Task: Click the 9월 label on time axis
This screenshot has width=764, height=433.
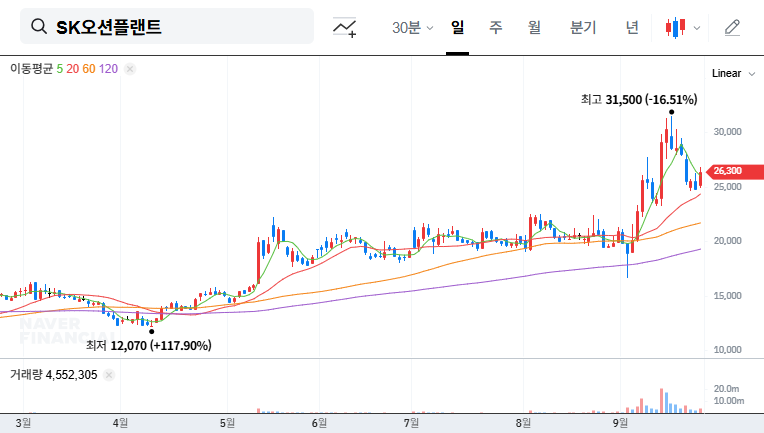Action: pyautogui.click(x=620, y=423)
